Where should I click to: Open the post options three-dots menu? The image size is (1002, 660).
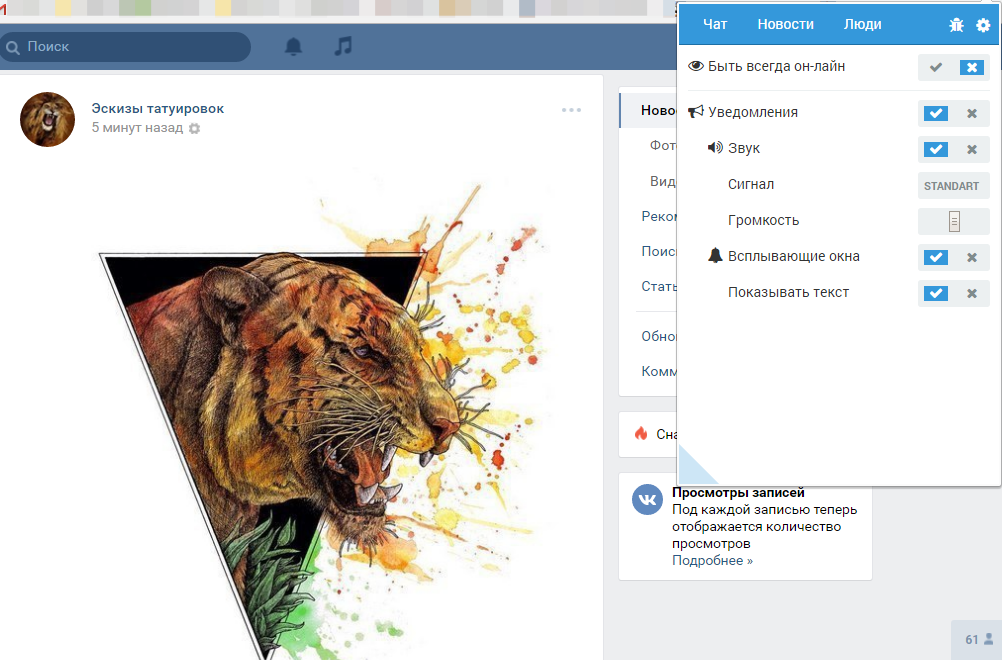point(571,110)
